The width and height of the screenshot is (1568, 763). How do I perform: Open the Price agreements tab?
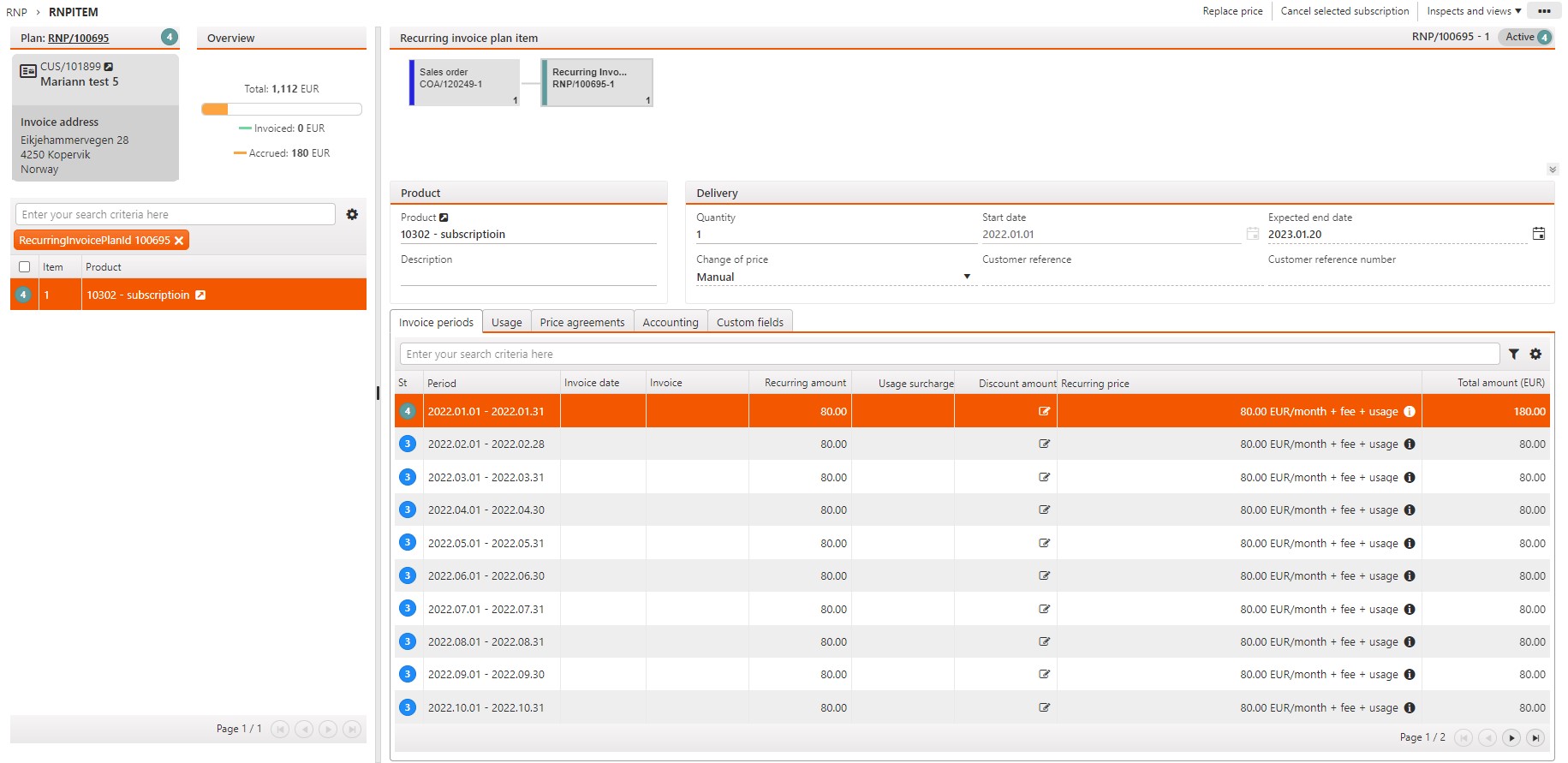coord(581,323)
